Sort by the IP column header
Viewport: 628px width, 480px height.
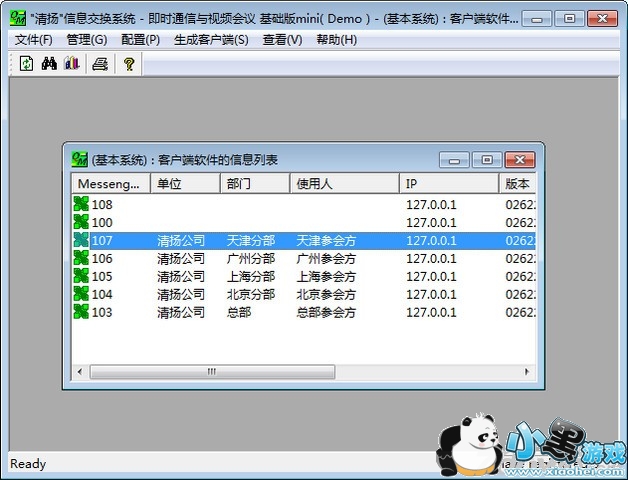pyautogui.click(x=449, y=184)
